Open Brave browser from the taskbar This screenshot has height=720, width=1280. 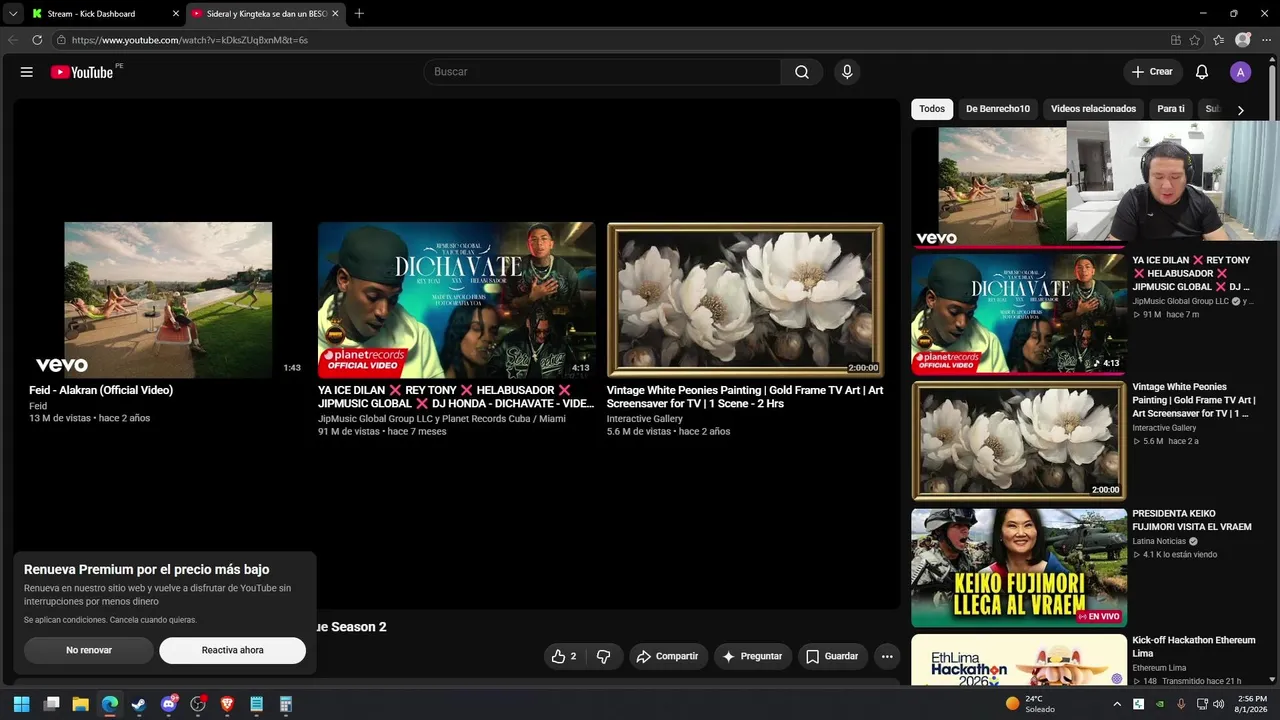click(226, 704)
